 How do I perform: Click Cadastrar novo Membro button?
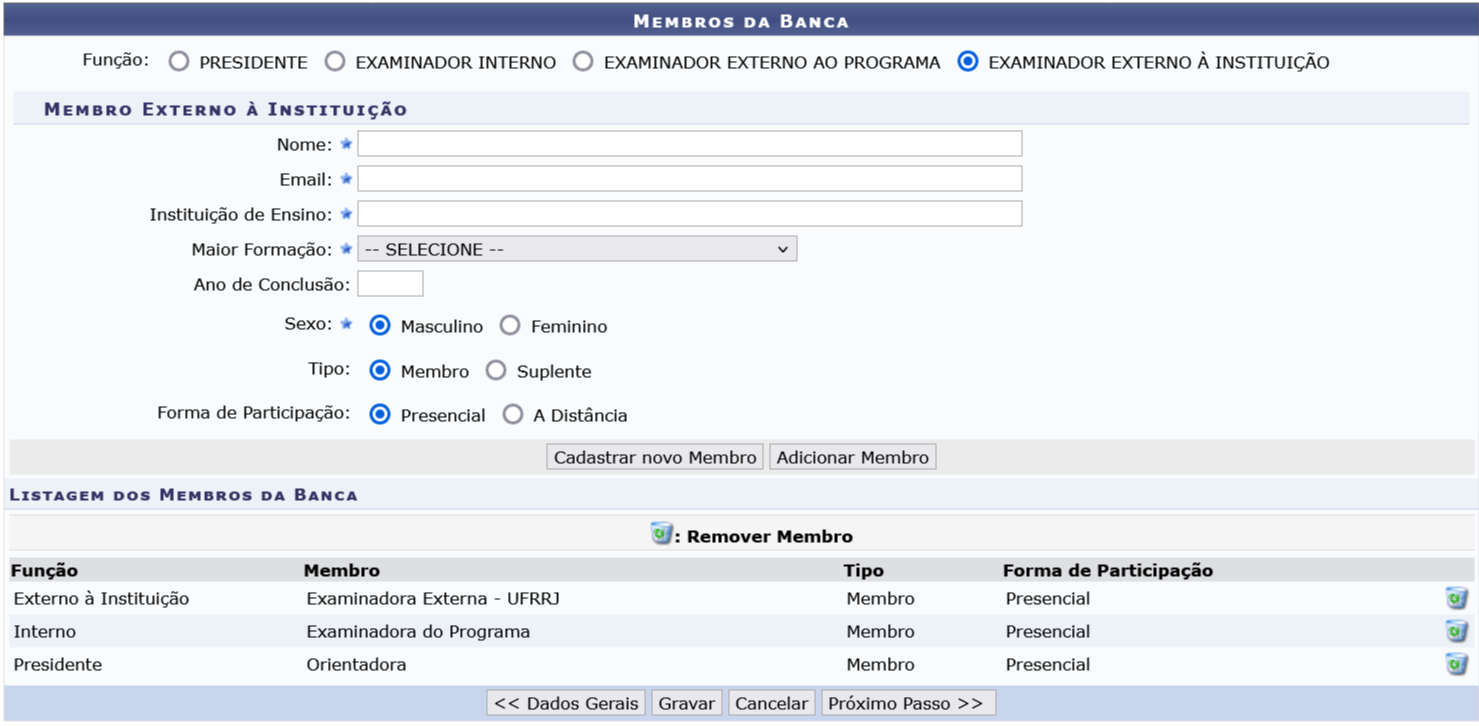pyautogui.click(x=655, y=457)
